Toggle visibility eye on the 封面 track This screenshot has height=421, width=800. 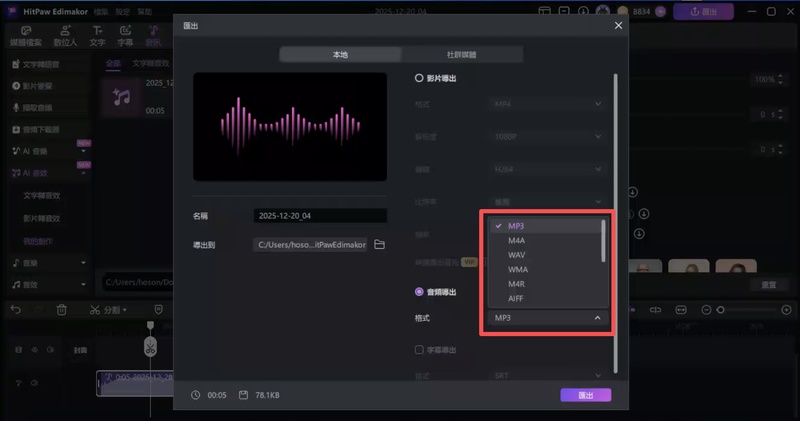point(35,350)
